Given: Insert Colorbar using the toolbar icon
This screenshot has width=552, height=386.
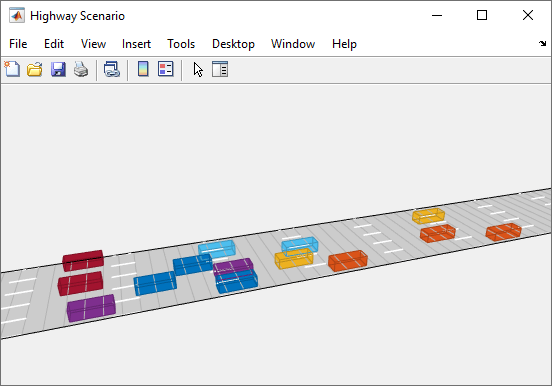Looking at the screenshot, I should (143, 69).
